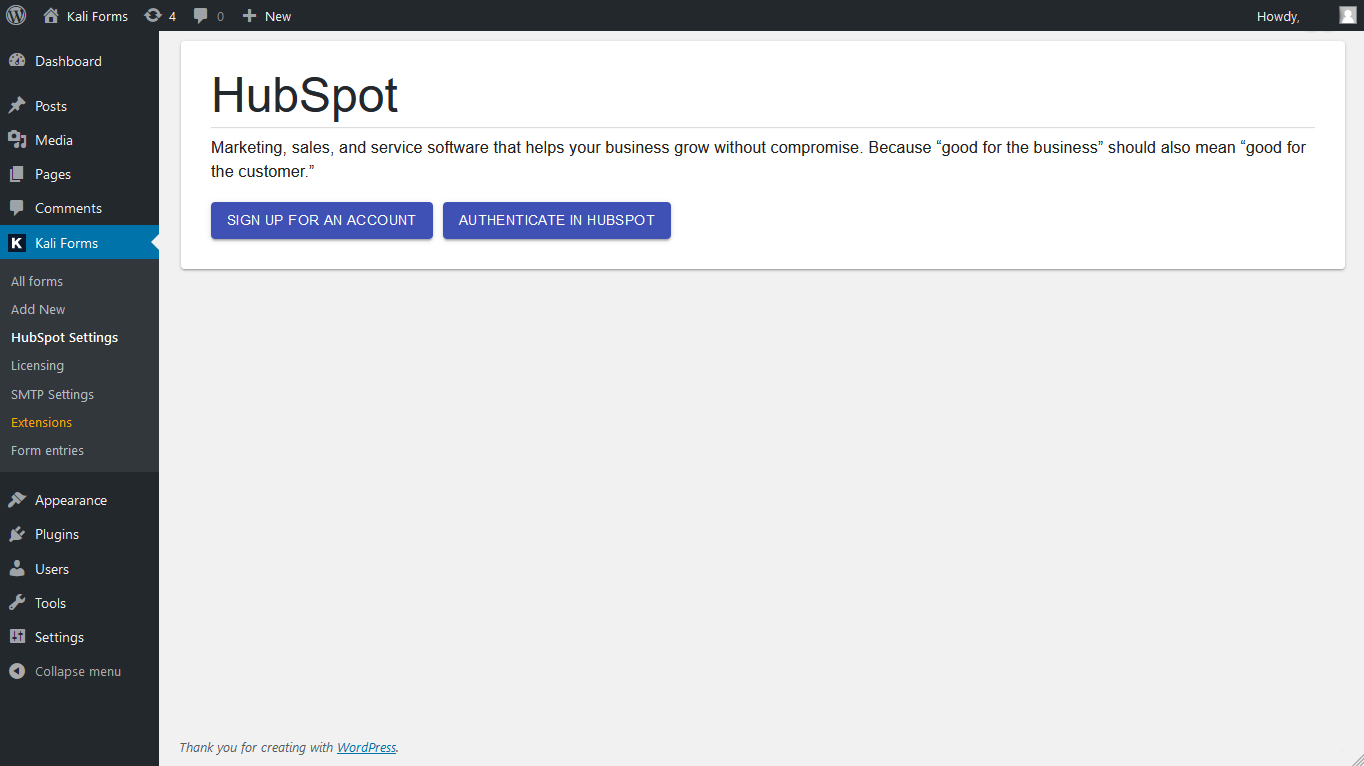Click the Appearance paintbrush icon
Viewport: 1364px width, 766px height.
point(17,500)
